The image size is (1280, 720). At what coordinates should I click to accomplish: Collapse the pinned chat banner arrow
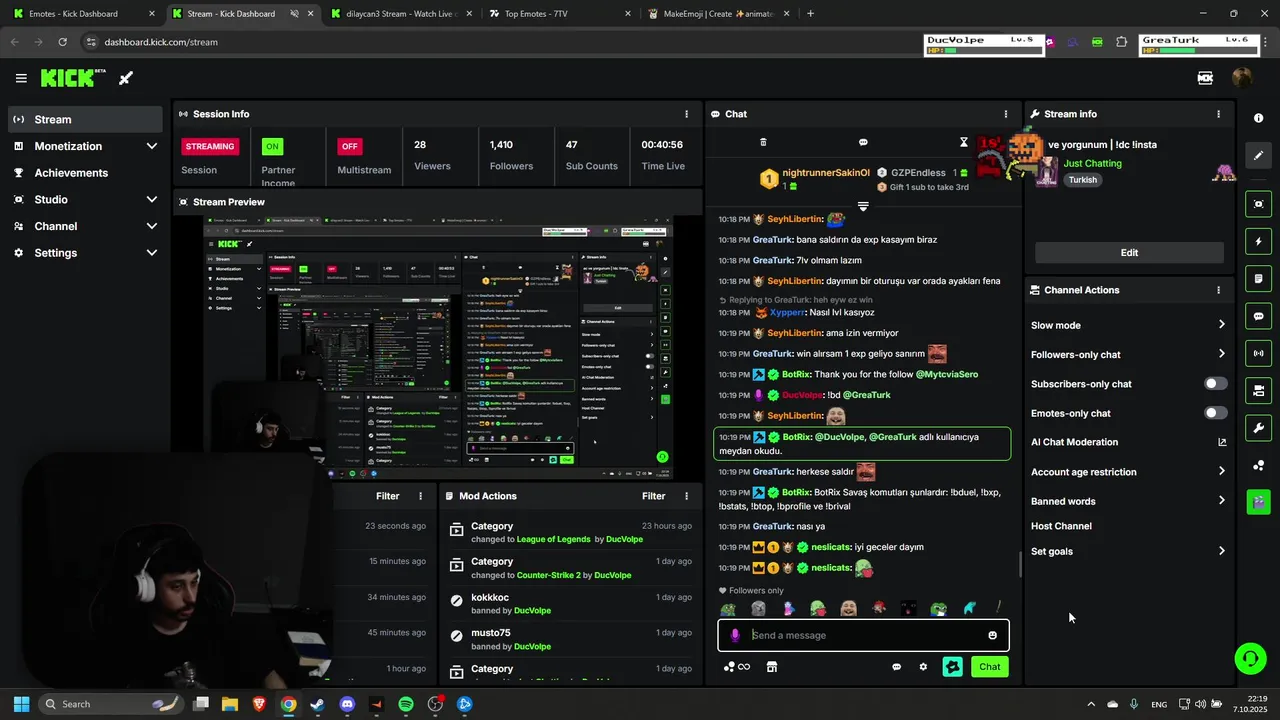tap(863, 206)
